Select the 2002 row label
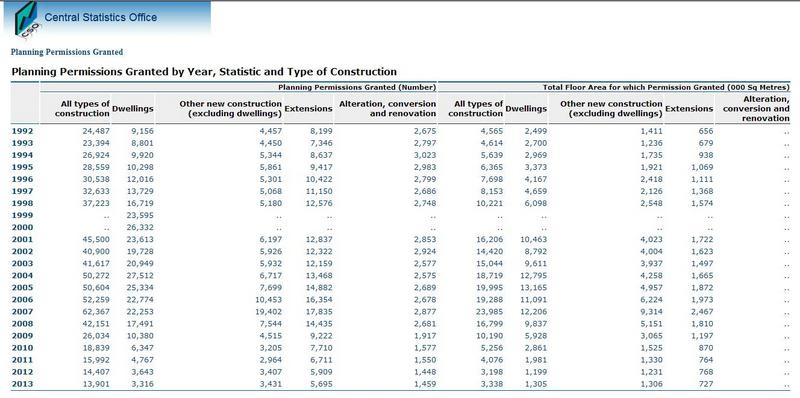This screenshot has height=398, width=800. (x=22, y=252)
